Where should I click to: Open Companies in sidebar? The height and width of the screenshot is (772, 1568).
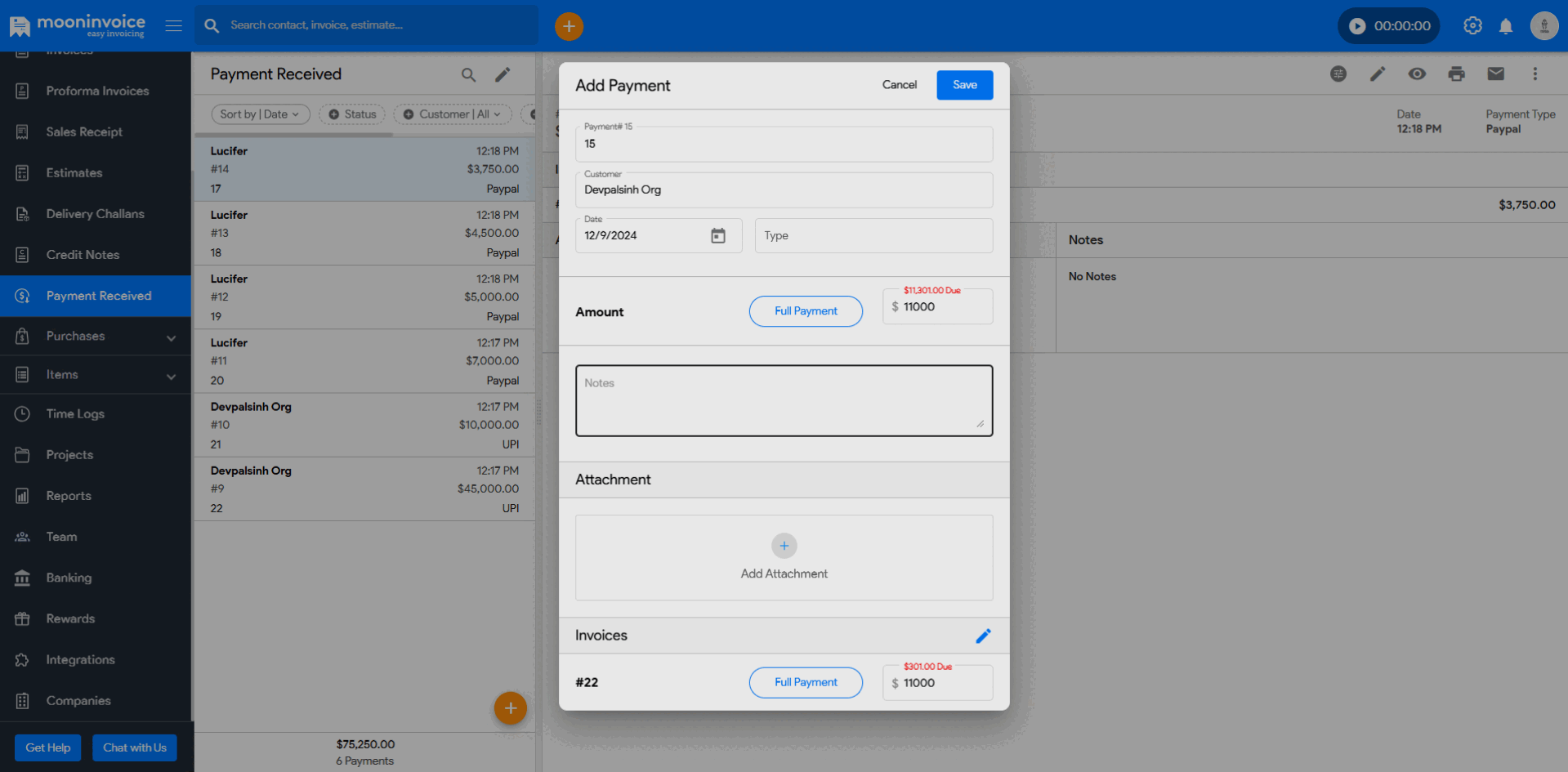click(96, 701)
